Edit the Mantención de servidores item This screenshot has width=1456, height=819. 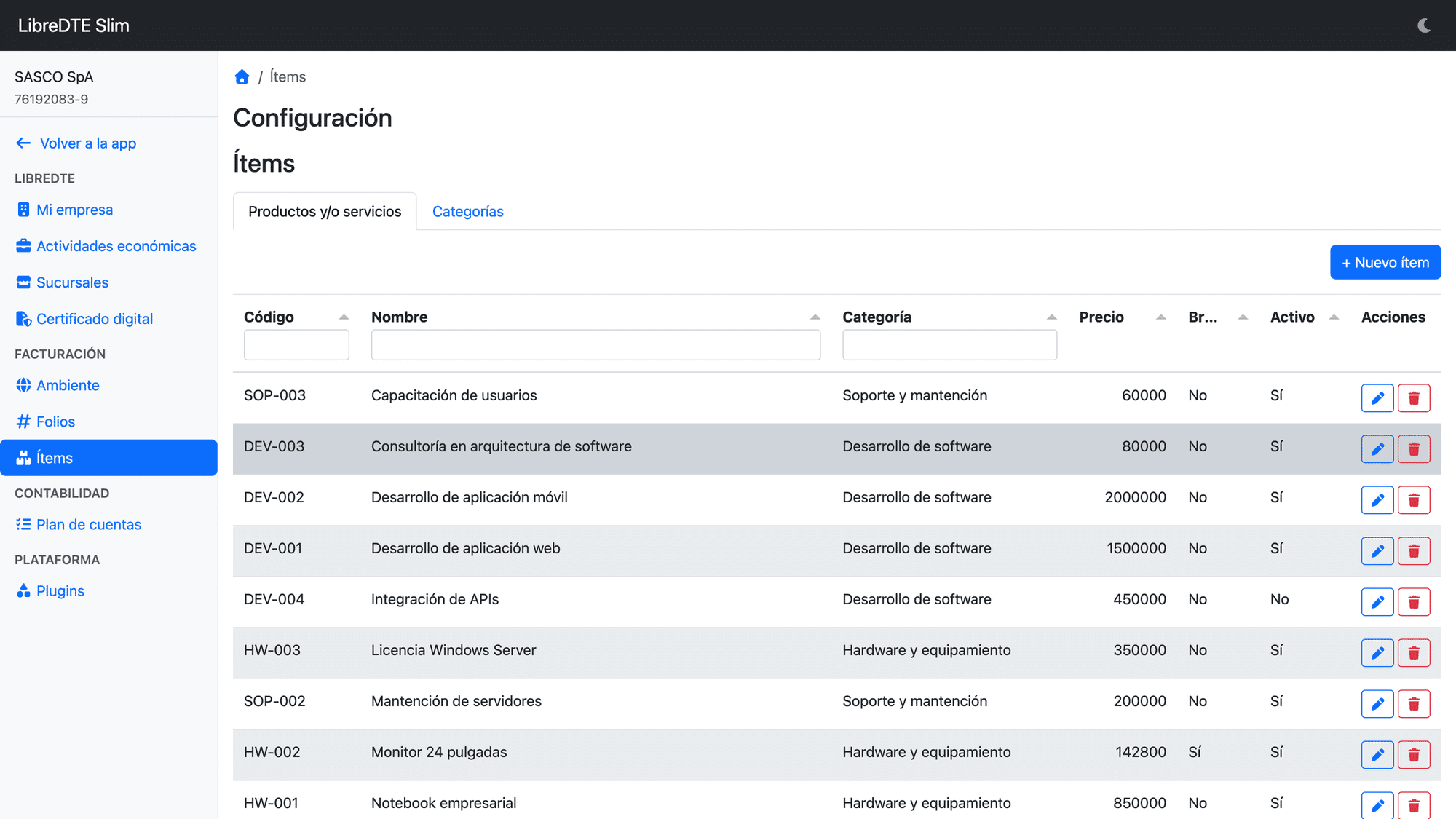click(1377, 704)
